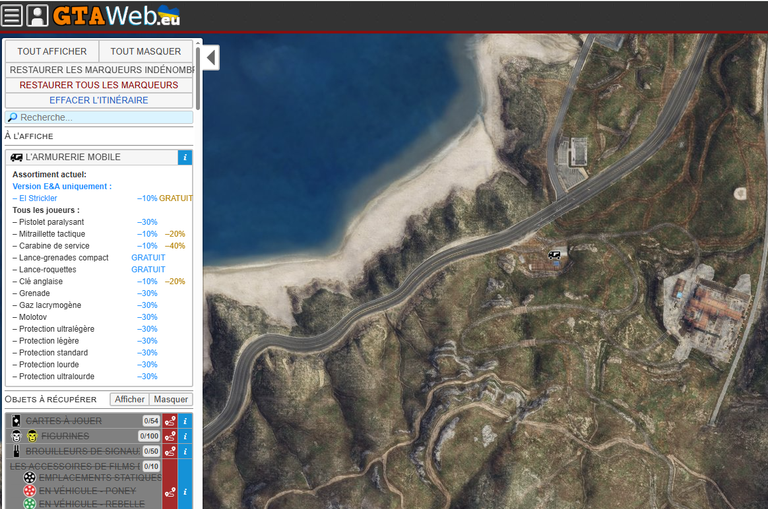Image resolution: width=768 pixels, height=509 pixels.
Task: Click the green film reel icon
Action: click(x=30, y=504)
